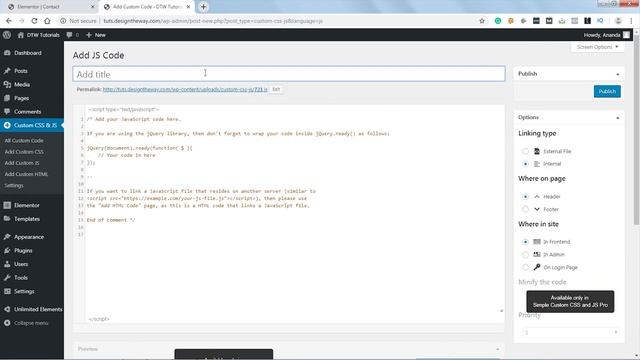Select In Frontend site option
Viewport: 640px width, 360px height.
pyautogui.click(x=525, y=242)
